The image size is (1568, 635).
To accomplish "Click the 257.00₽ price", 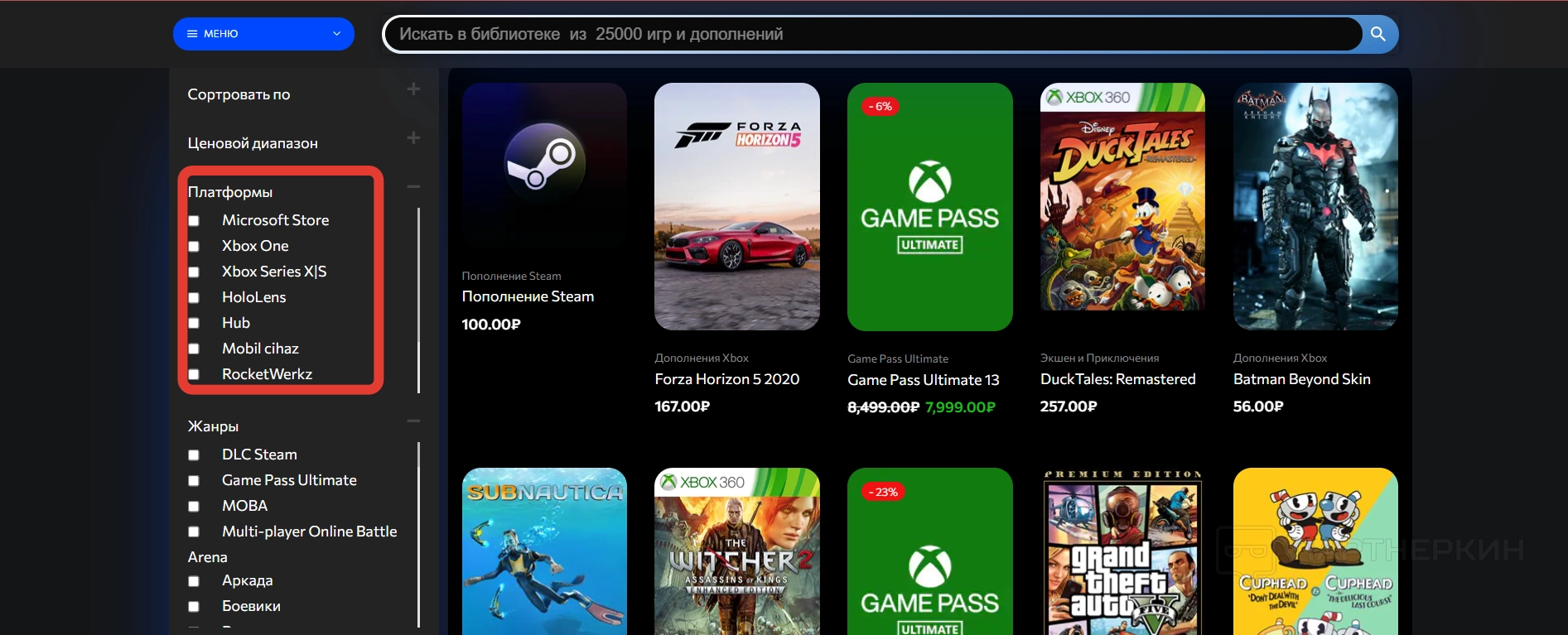I will click(1069, 406).
